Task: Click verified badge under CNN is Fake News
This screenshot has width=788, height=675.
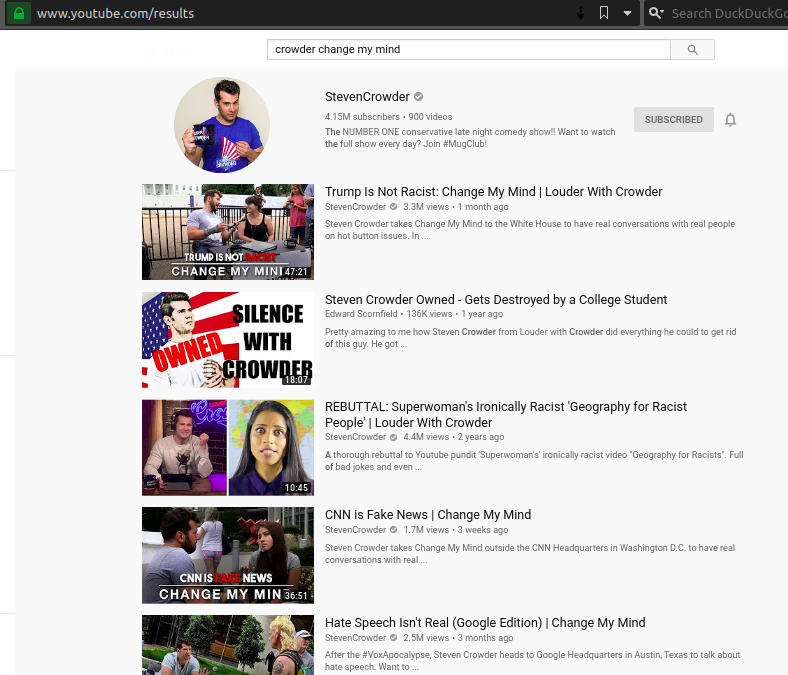Action: point(393,530)
